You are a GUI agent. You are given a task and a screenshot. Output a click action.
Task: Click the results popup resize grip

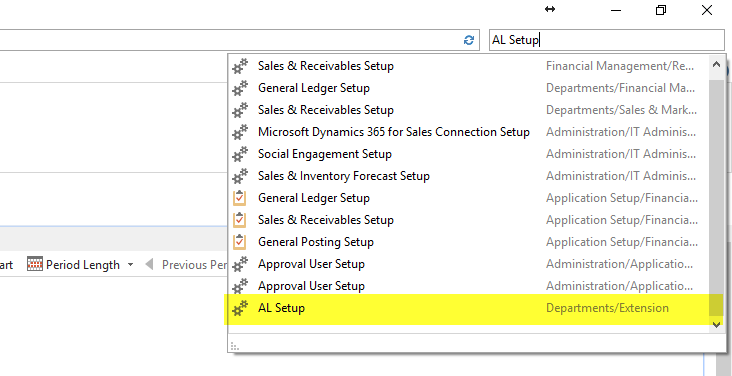click(235, 347)
